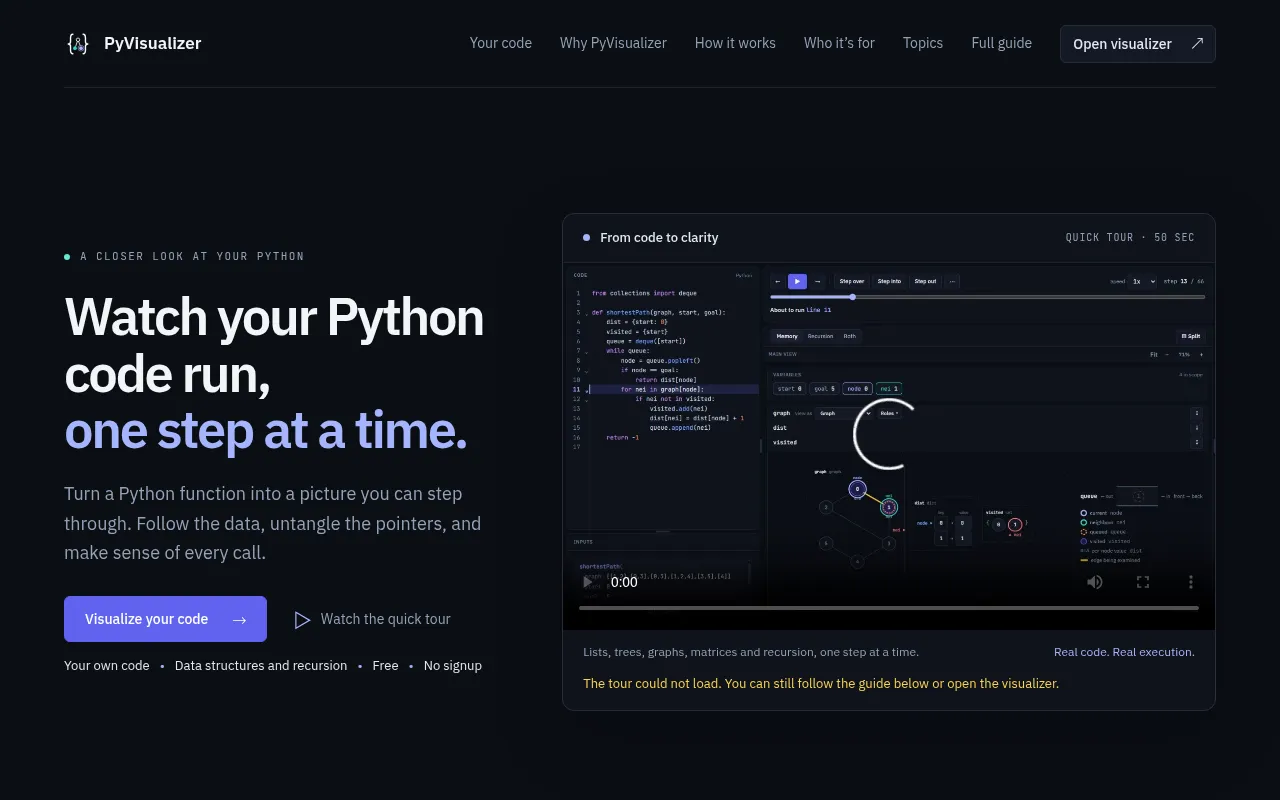The height and width of the screenshot is (800, 1280).
Task: Click the "Real code. Real execution." text
Action: pos(1124,652)
